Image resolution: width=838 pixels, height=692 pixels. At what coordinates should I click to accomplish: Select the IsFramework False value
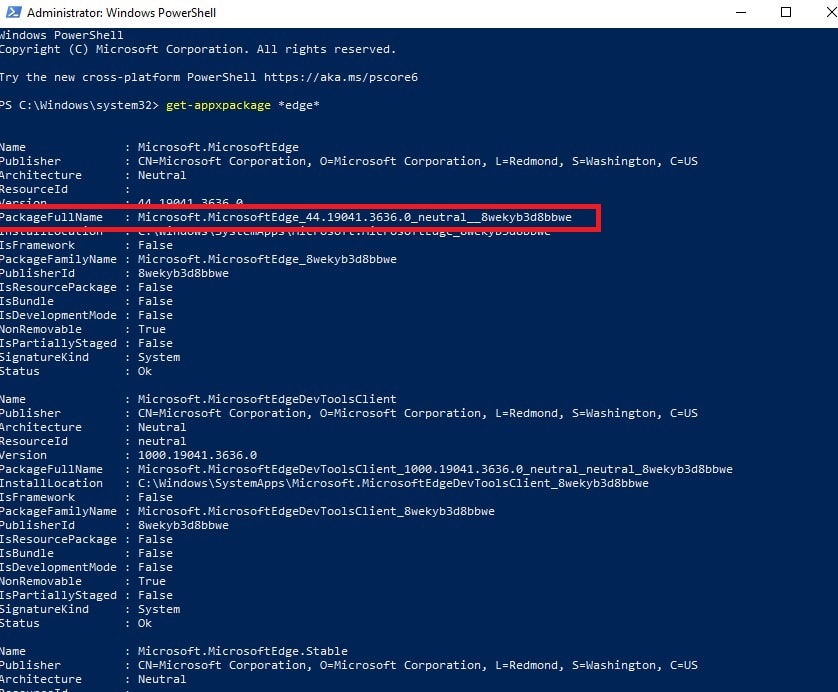point(155,245)
